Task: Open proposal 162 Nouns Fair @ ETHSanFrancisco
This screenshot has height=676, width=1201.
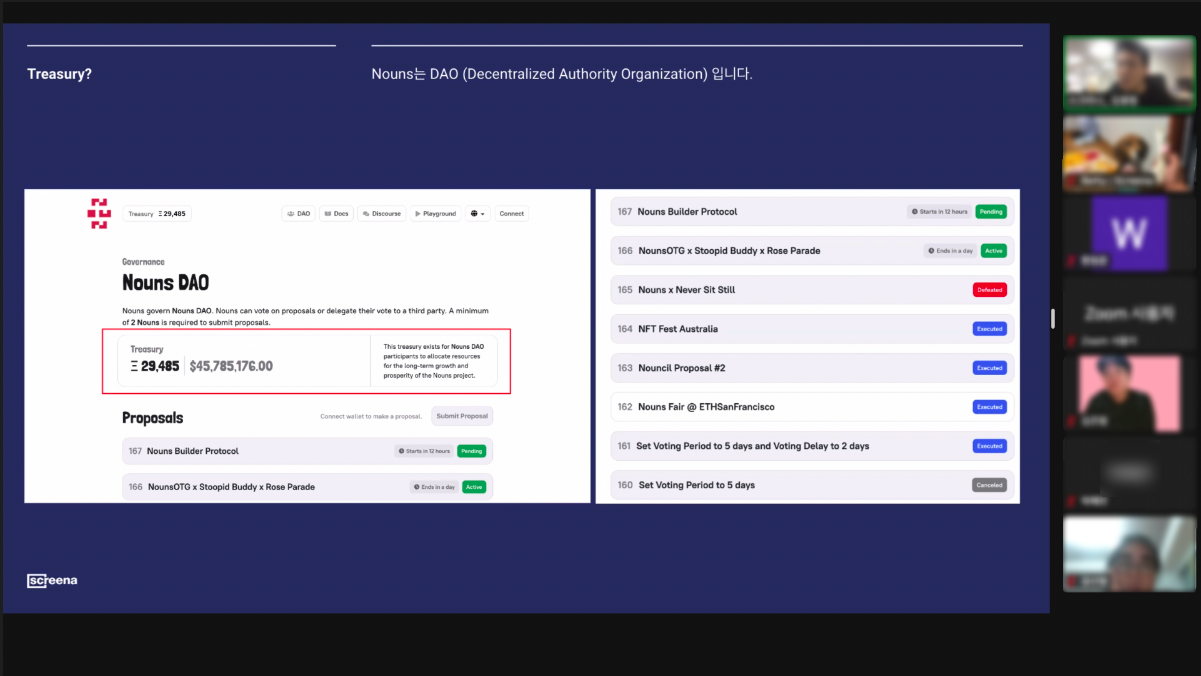Action: (x=812, y=407)
